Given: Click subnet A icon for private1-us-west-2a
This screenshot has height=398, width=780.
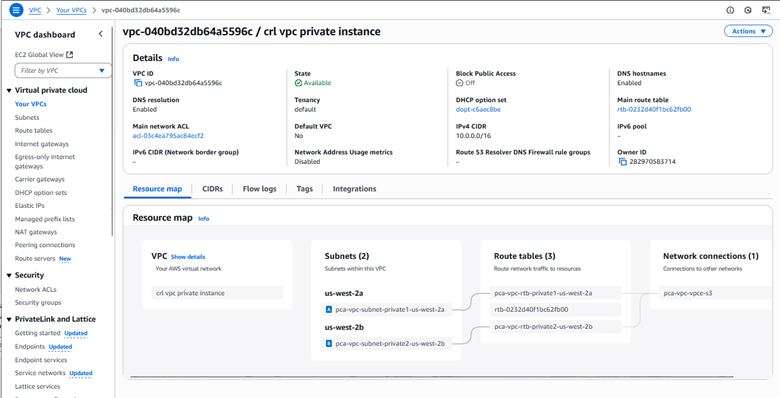Looking at the screenshot, I should (328, 309).
